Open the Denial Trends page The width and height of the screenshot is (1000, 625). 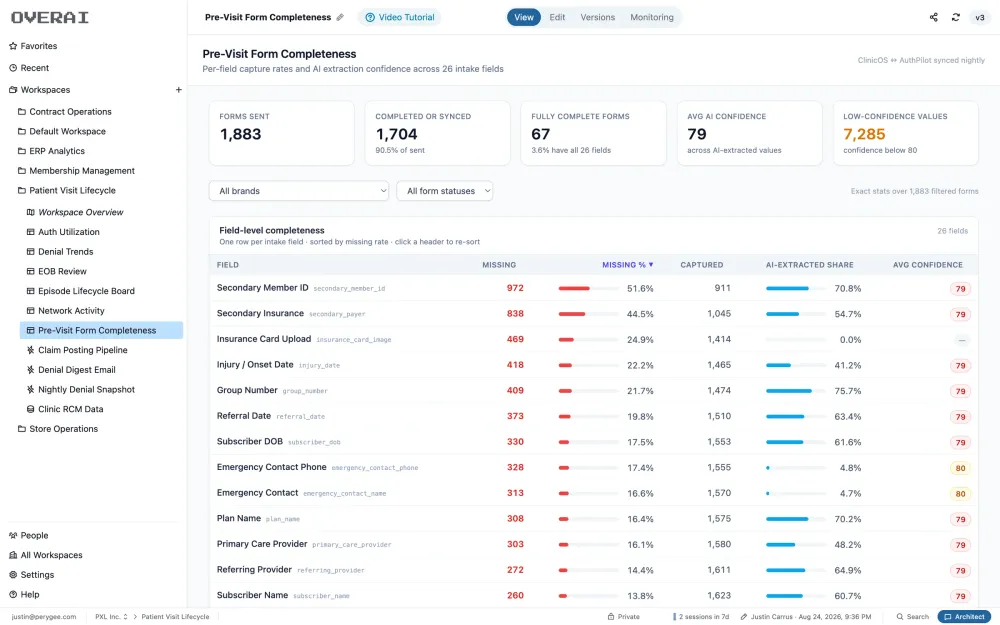66,251
